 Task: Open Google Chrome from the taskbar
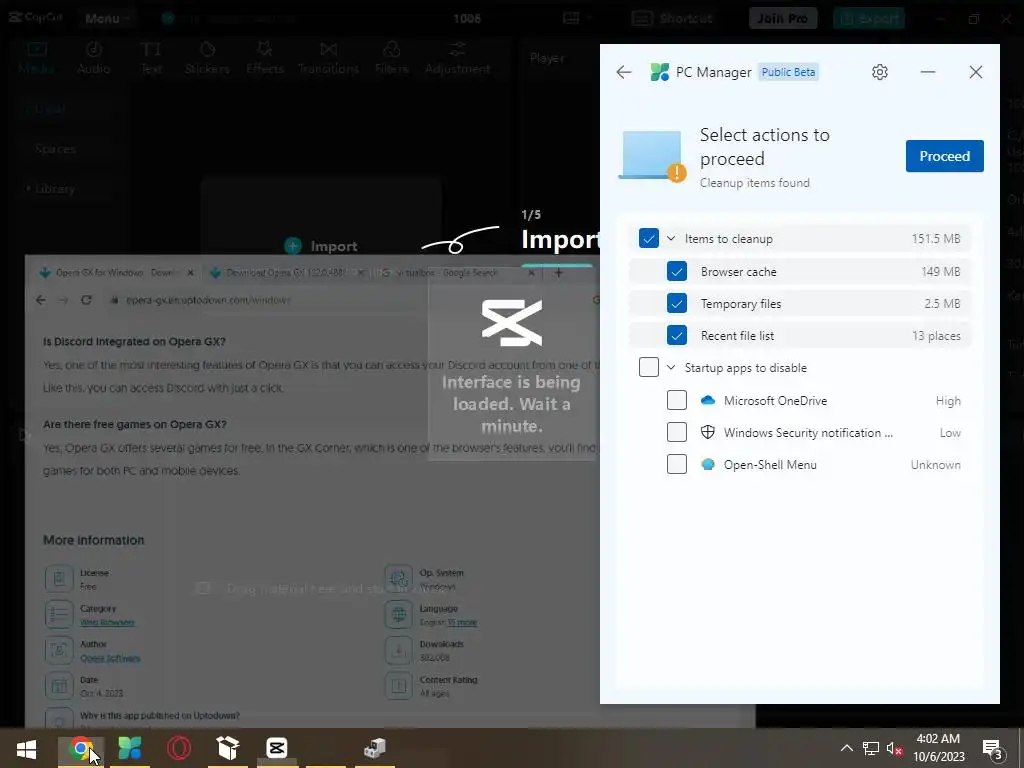click(80, 748)
